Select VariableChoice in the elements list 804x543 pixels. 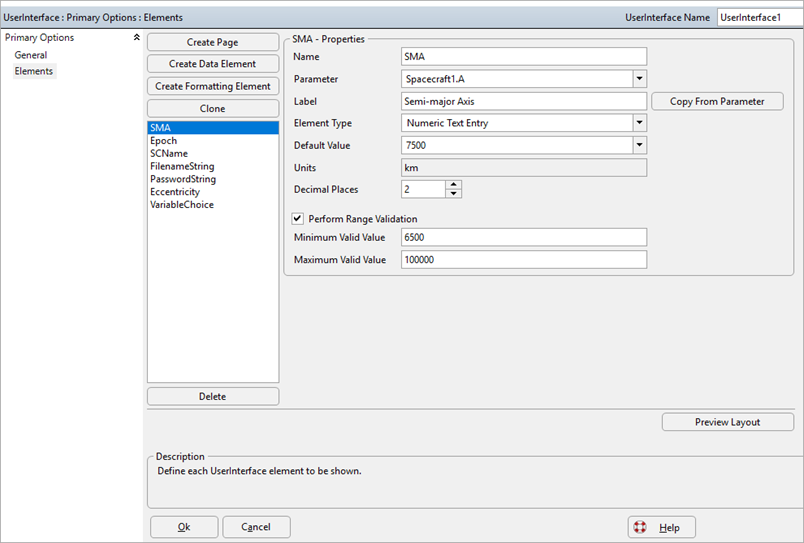tap(213, 205)
